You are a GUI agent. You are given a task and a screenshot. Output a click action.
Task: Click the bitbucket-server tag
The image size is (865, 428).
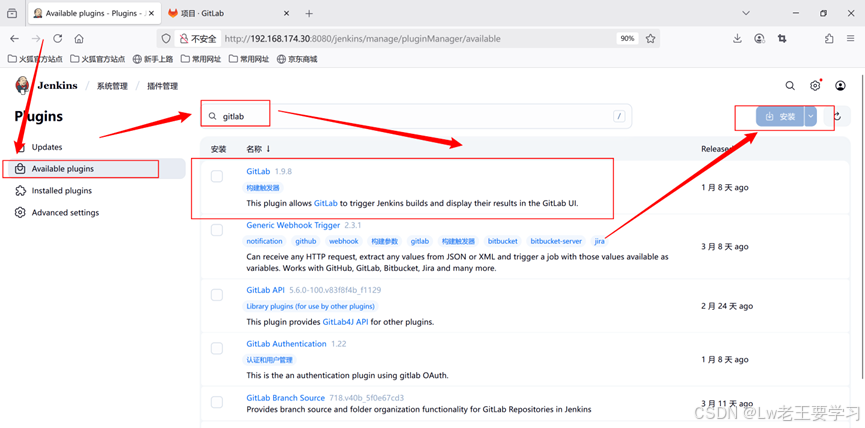tap(556, 241)
